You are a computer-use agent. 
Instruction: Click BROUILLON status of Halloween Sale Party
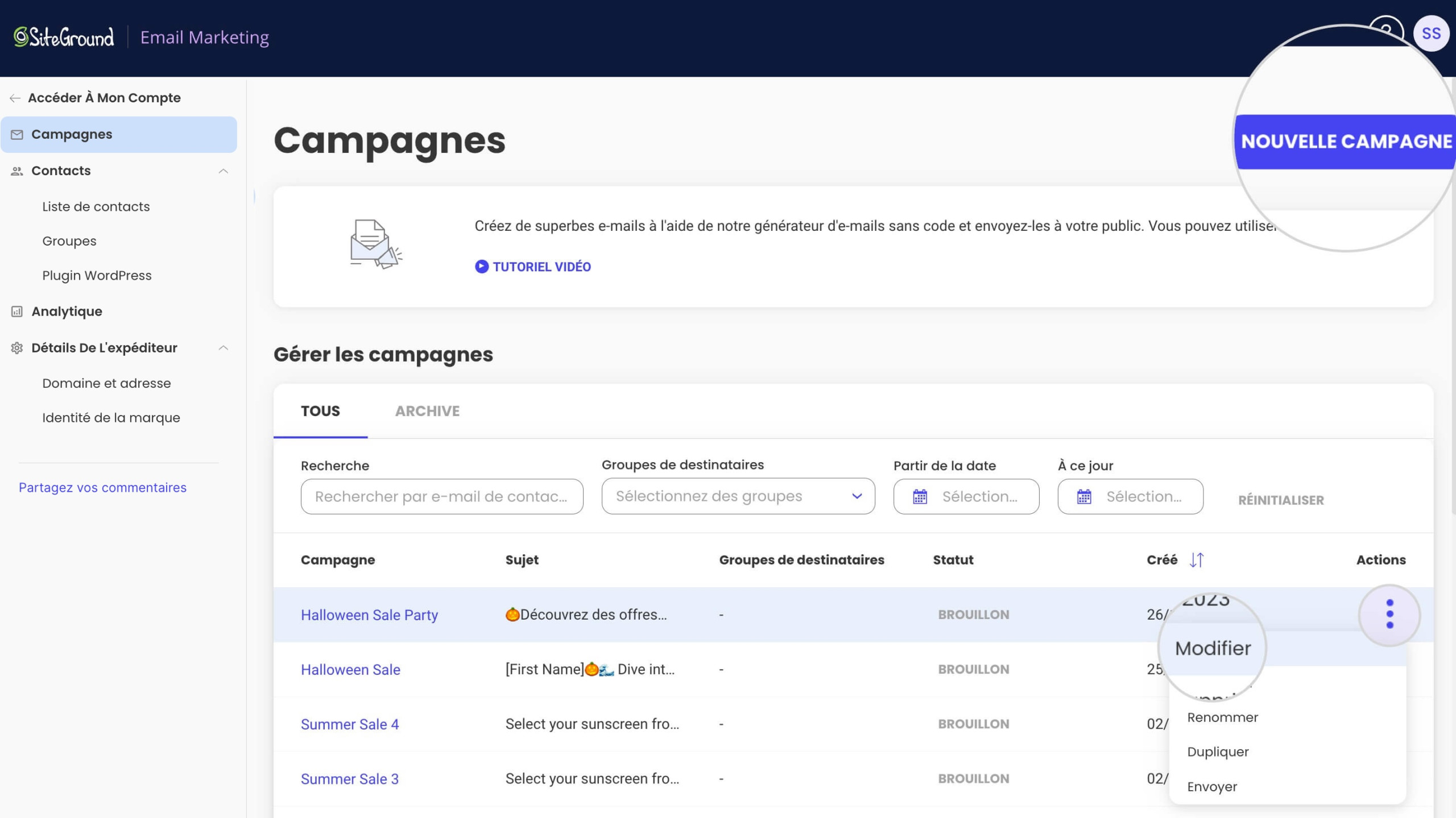974,615
